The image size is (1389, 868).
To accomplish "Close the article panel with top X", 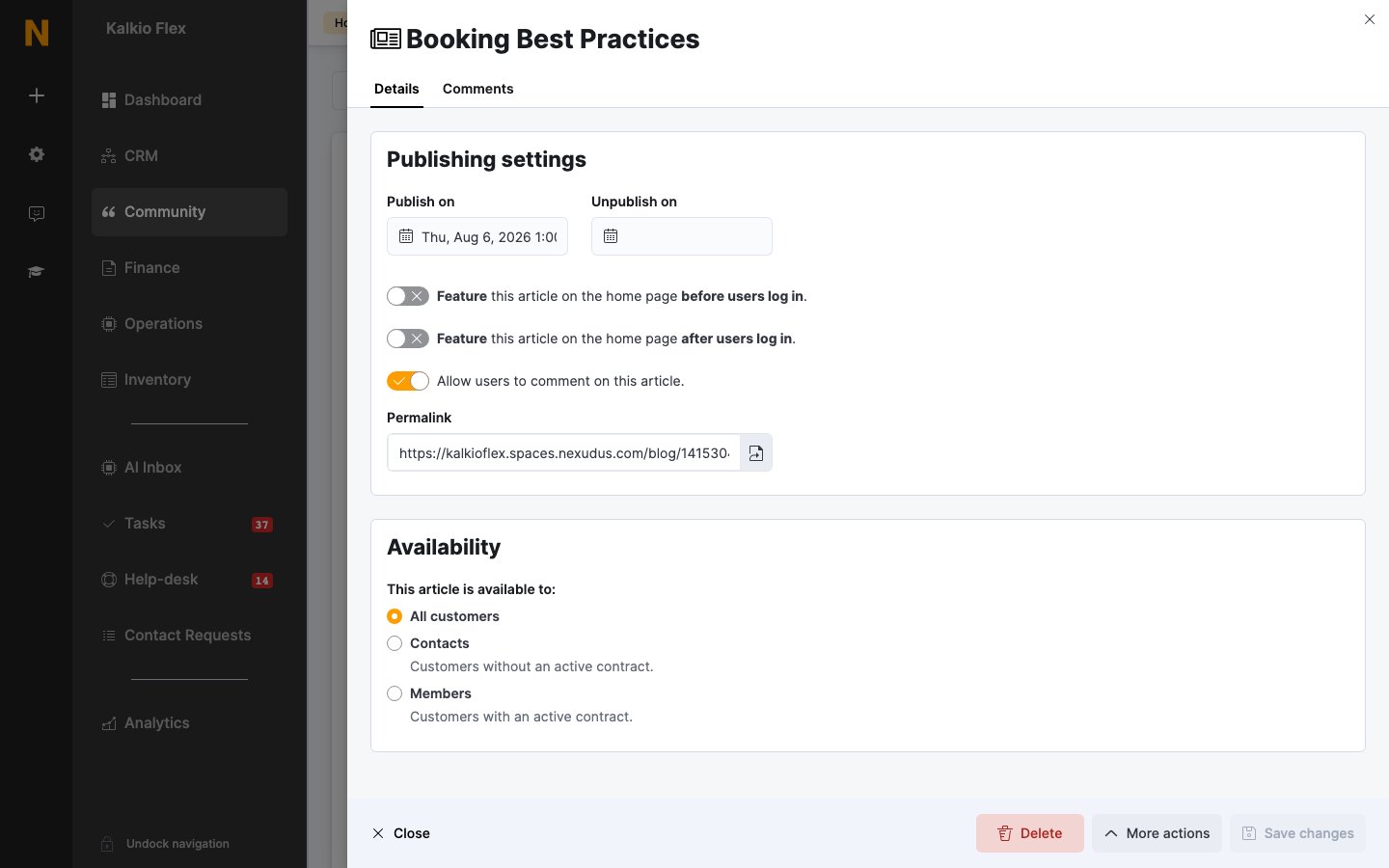I will 1370,19.
